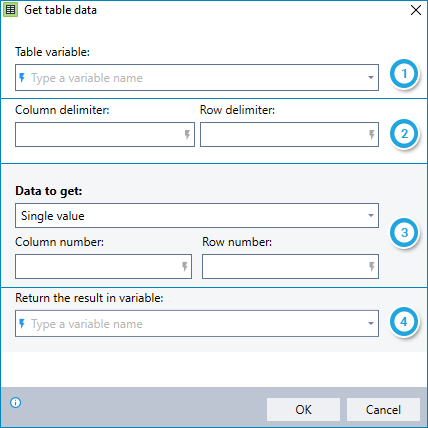Click the 'Get table data' title text
Viewport: 428px width, 428px height.
60,10
